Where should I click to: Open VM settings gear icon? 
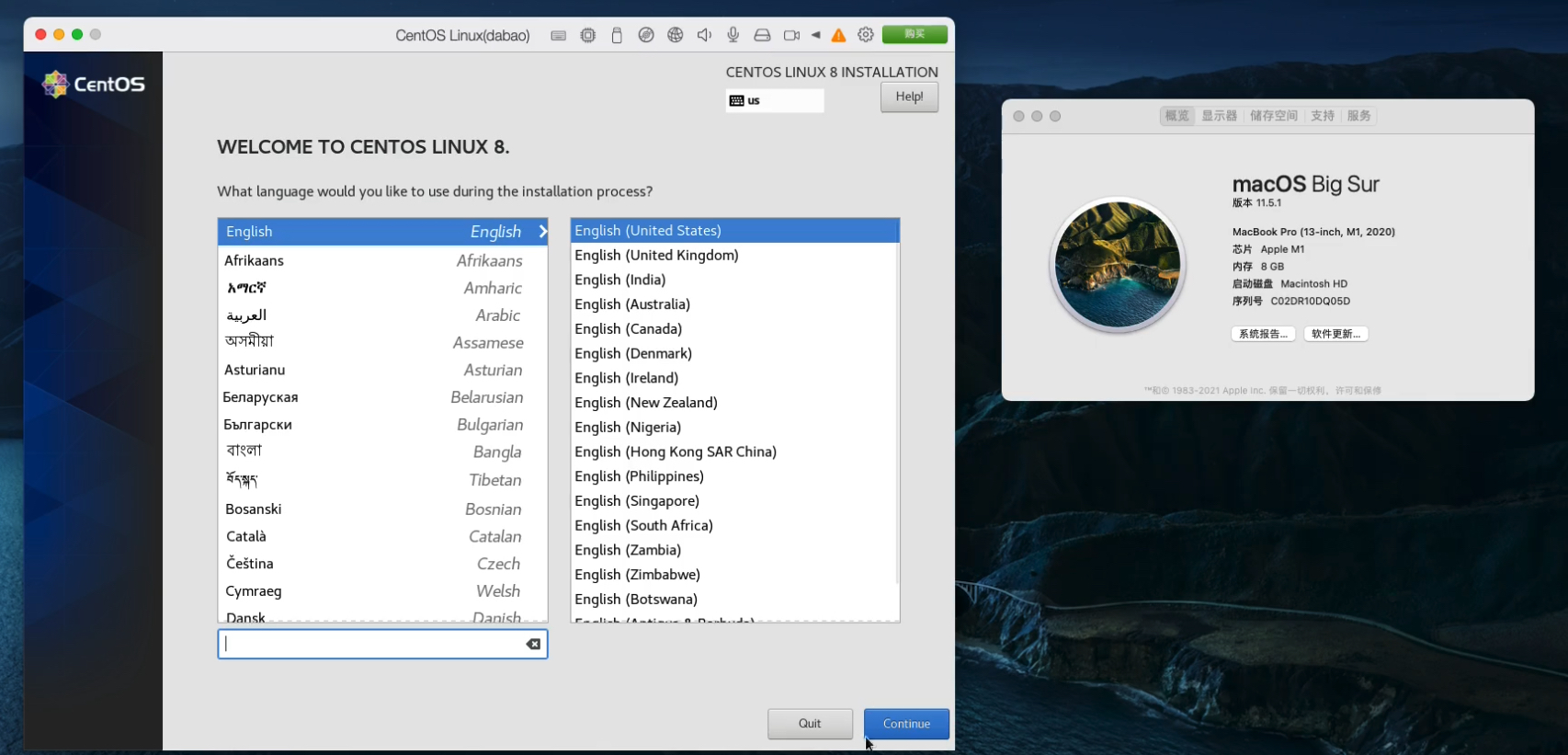866,35
